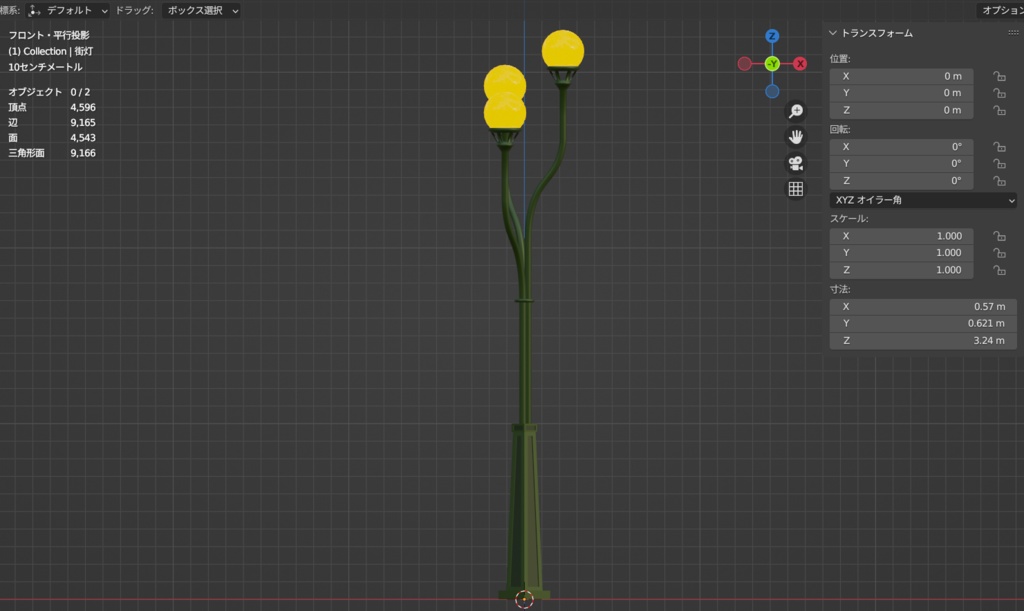Click the negative X axis gizmo circle
The image size is (1024, 611).
744,64
